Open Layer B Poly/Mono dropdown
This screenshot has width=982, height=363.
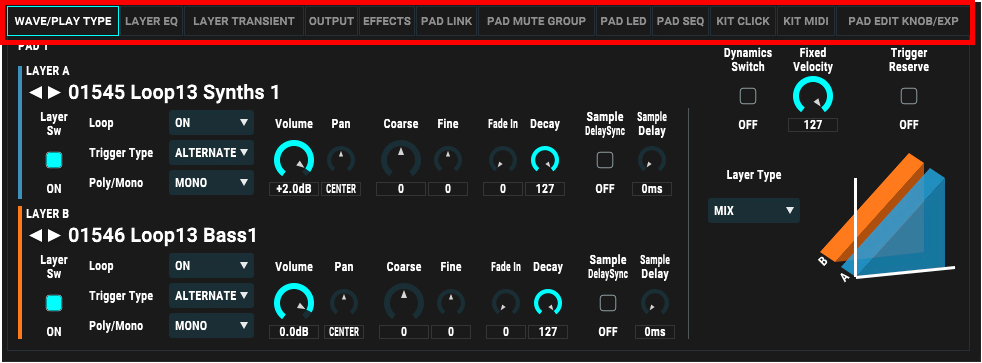211,325
